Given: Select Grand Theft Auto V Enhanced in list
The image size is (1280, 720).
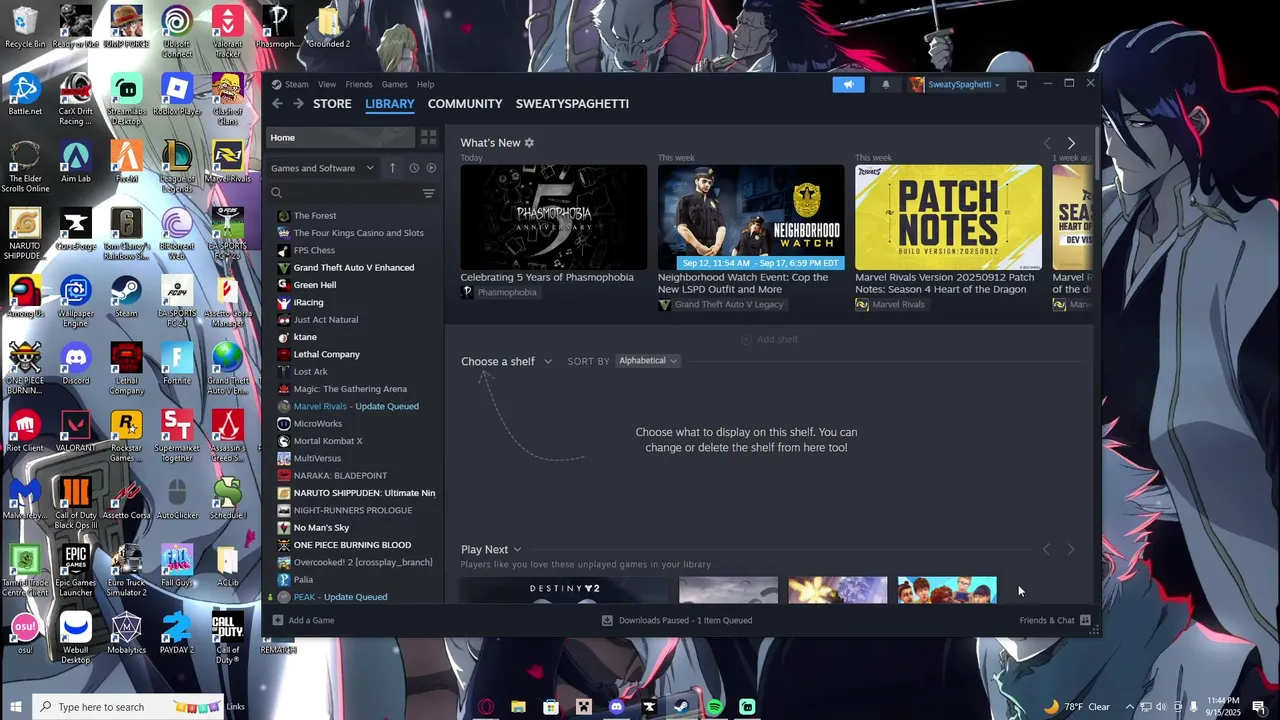Looking at the screenshot, I should tap(354, 268).
